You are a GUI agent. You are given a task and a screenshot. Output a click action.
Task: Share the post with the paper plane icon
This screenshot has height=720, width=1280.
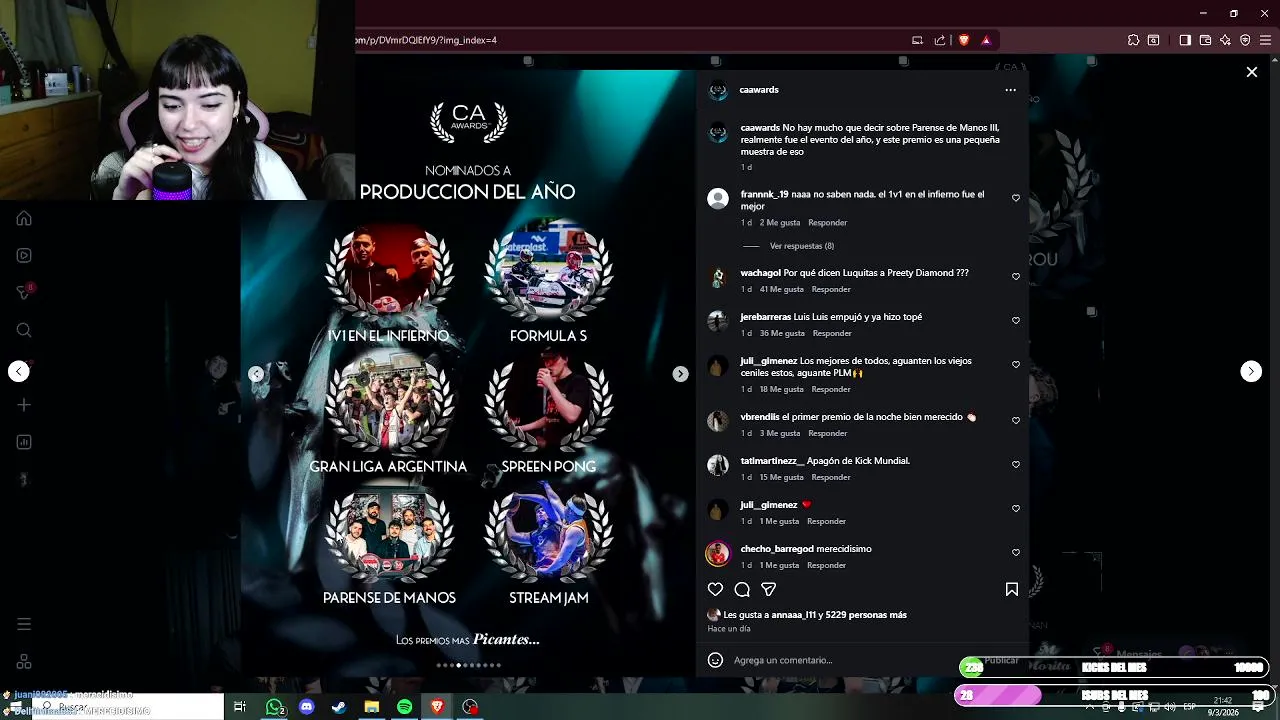pyautogui.click(x=769, y=590)
